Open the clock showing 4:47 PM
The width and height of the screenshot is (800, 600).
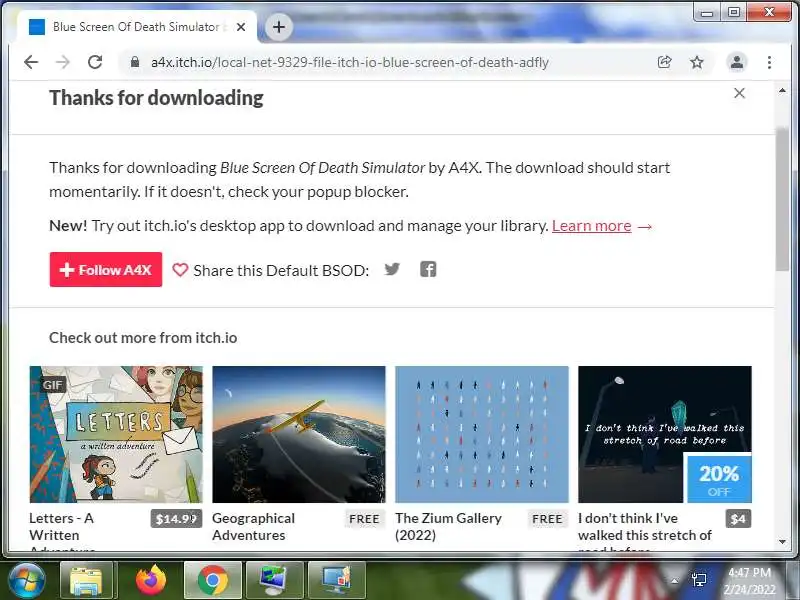pyautogui.click(x=750, y=581)
